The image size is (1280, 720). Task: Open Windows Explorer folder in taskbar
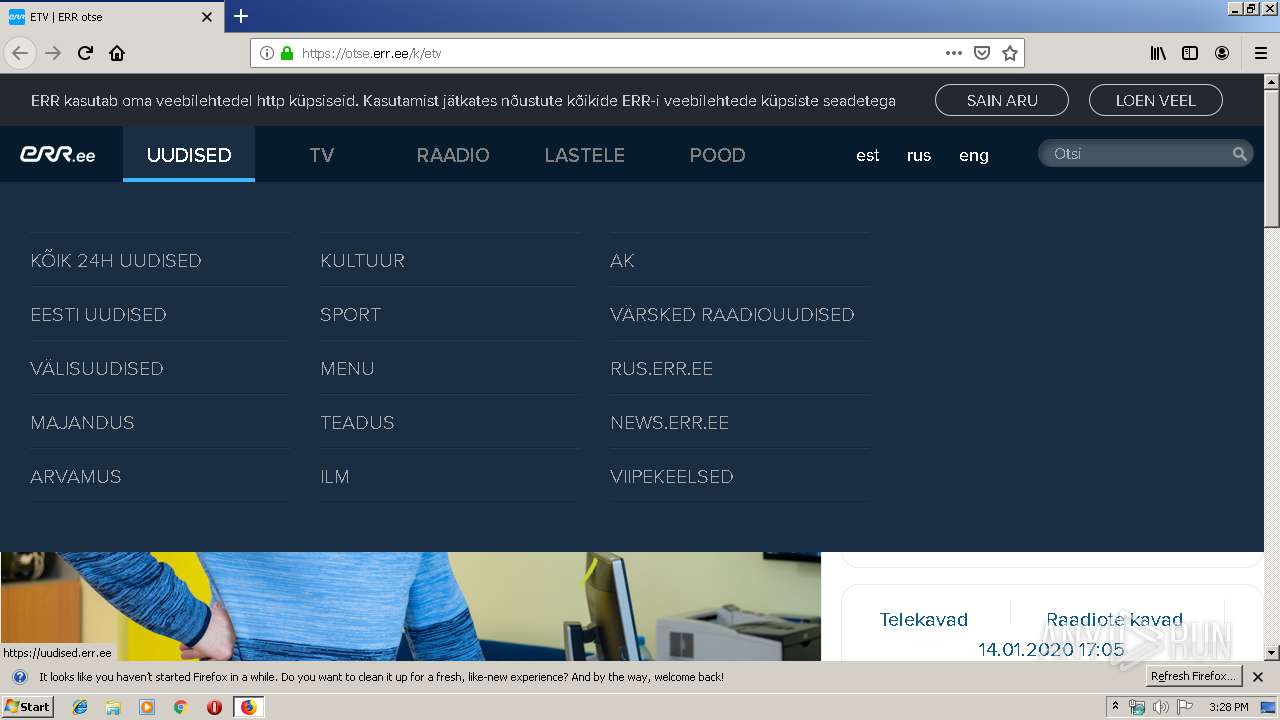tap(113, 707)
